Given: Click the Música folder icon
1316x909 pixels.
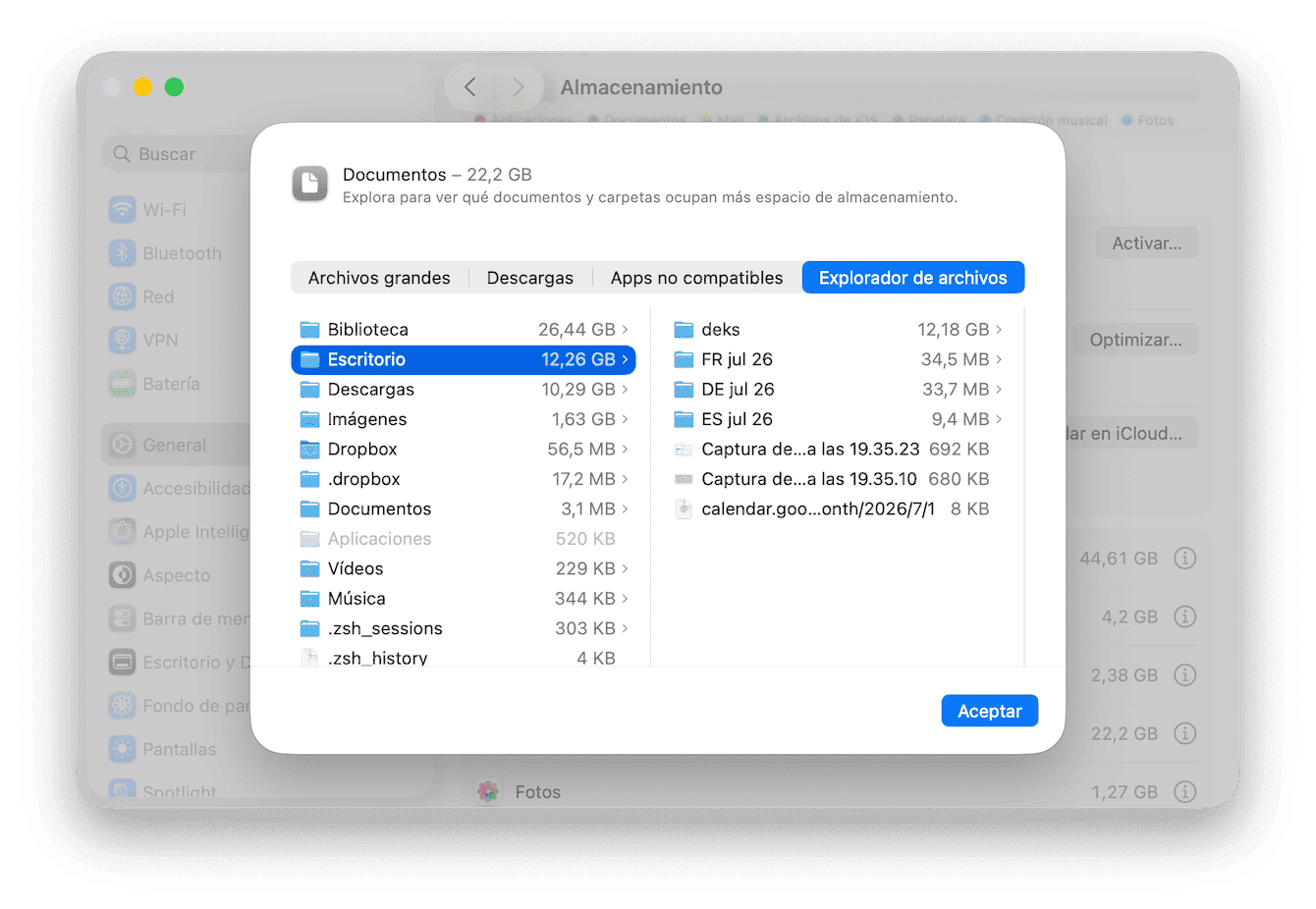Looking at the screenshot, I should pos(310,599).
